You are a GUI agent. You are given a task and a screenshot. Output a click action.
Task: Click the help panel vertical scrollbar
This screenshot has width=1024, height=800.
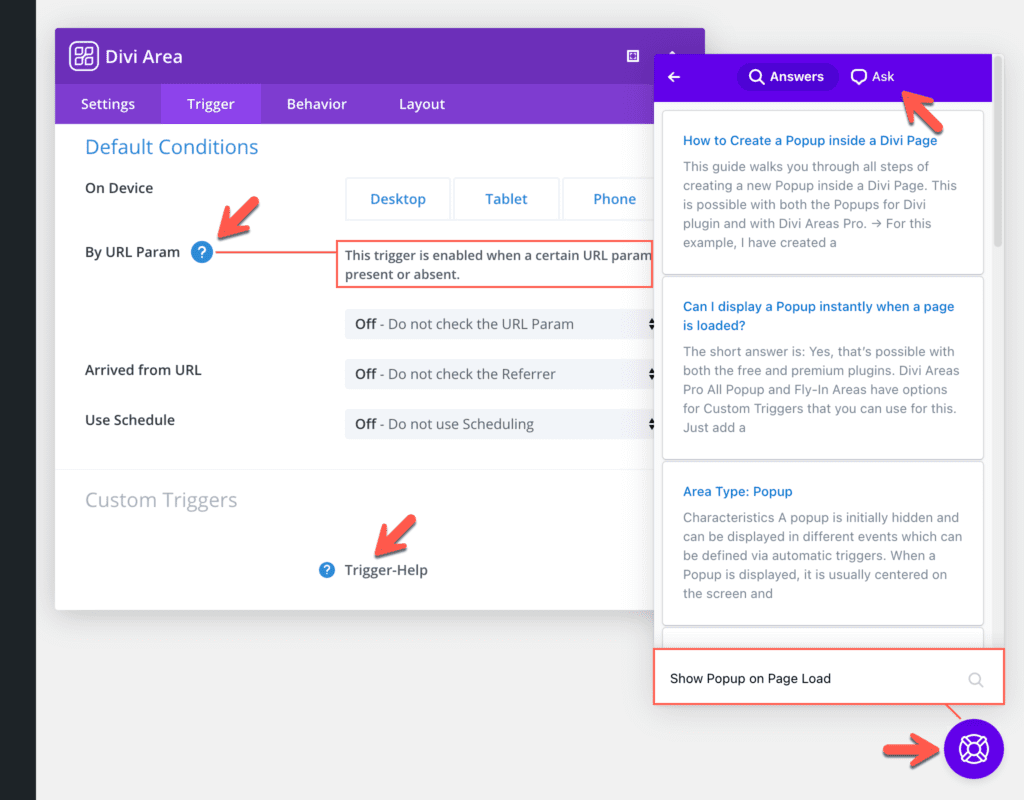(997, 150)
